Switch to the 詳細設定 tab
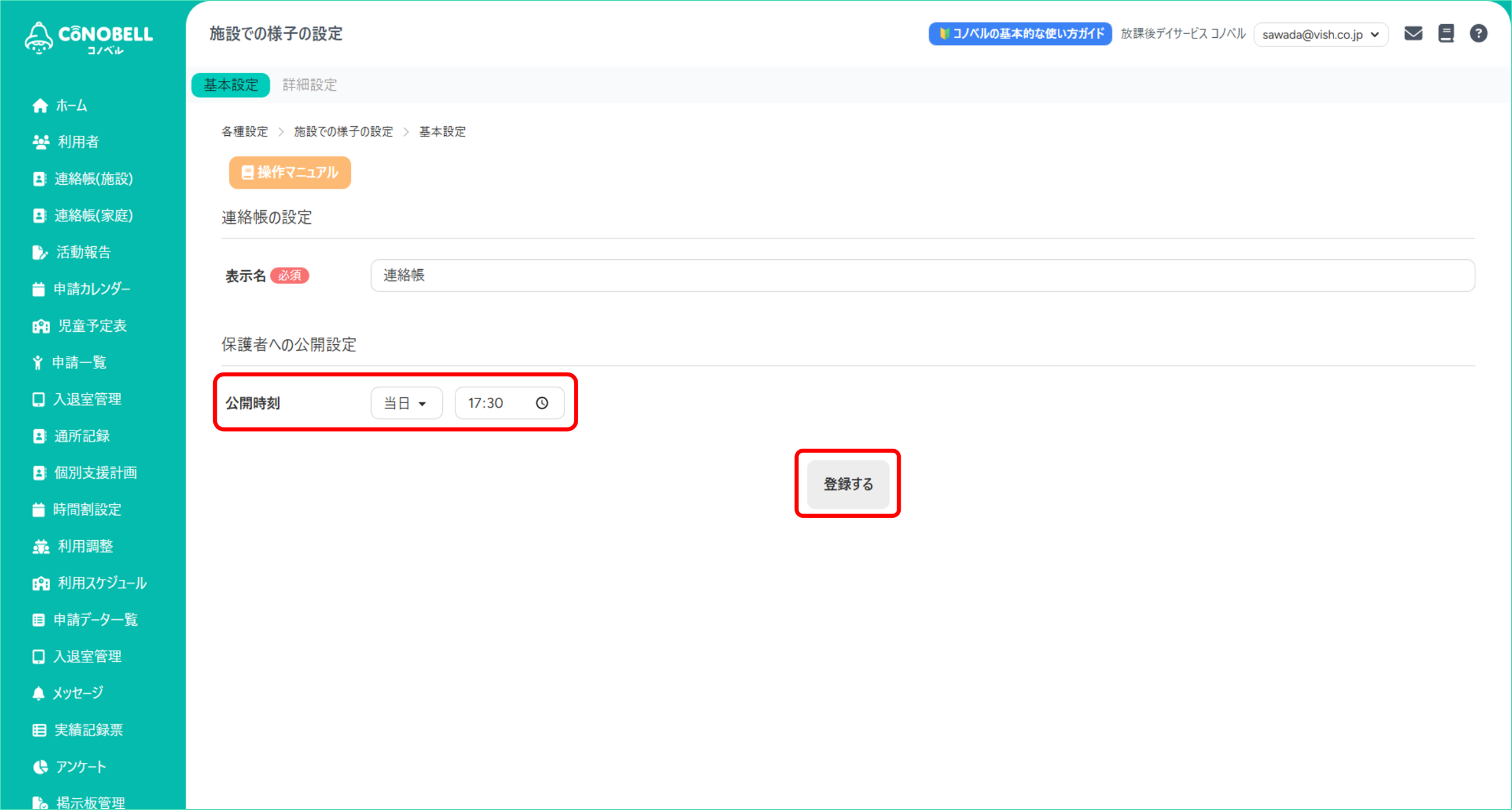 tap(309, 85)
